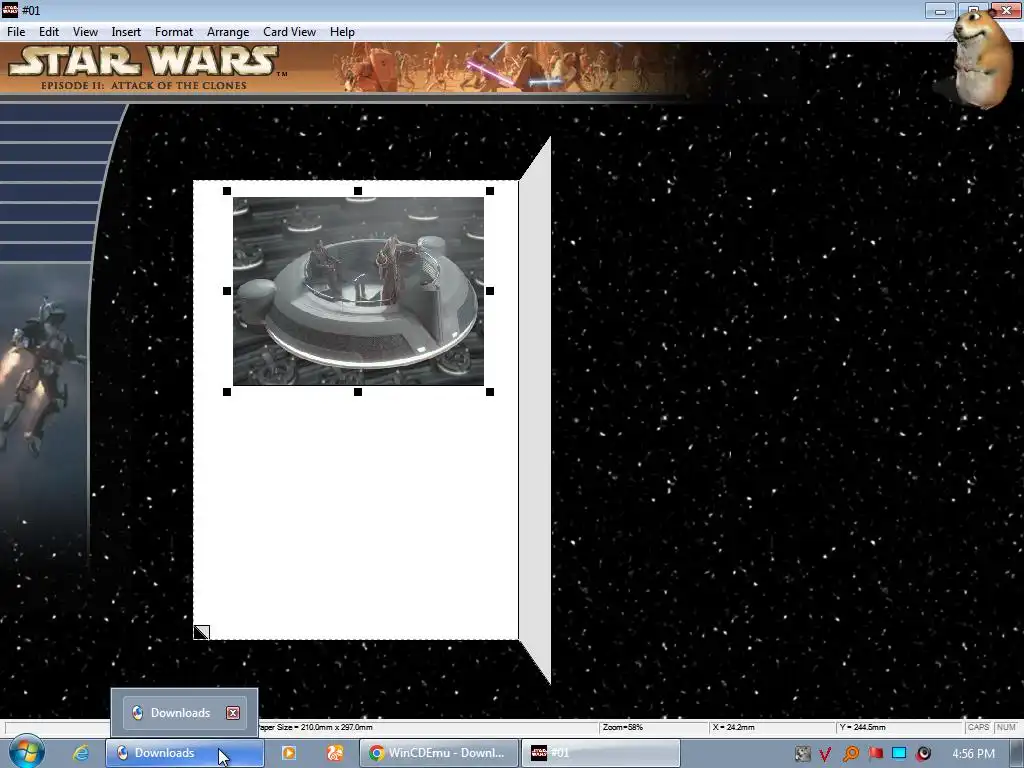
Task: Open the Edit menu
Action: click(49, 31)
